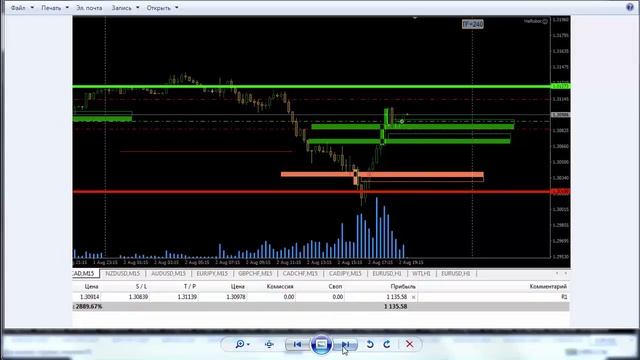Image resolution: width=640 pixels, height=360 pixels.
Task: Click the open price value 1.30914
Action: click(x=89, y=297)
